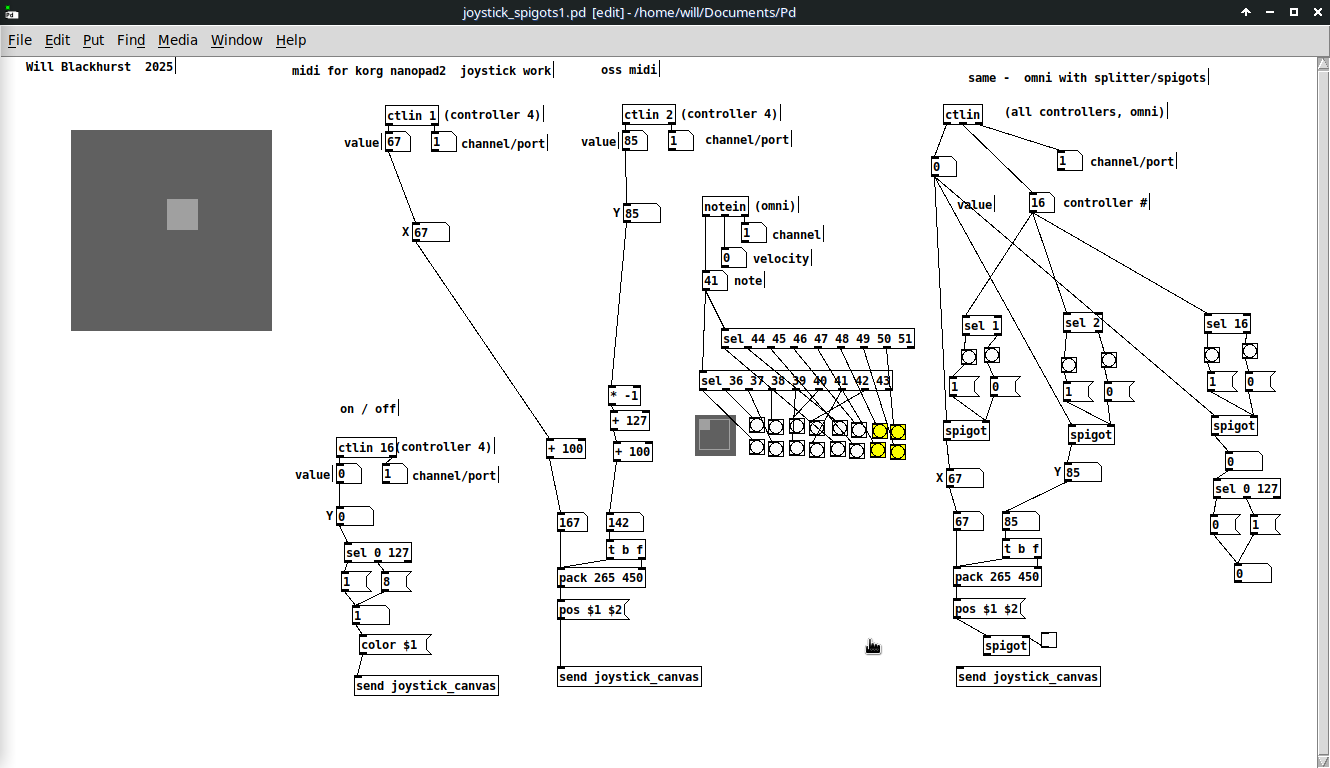Click the '8' message box under sel 0 127

click(395, 581)
